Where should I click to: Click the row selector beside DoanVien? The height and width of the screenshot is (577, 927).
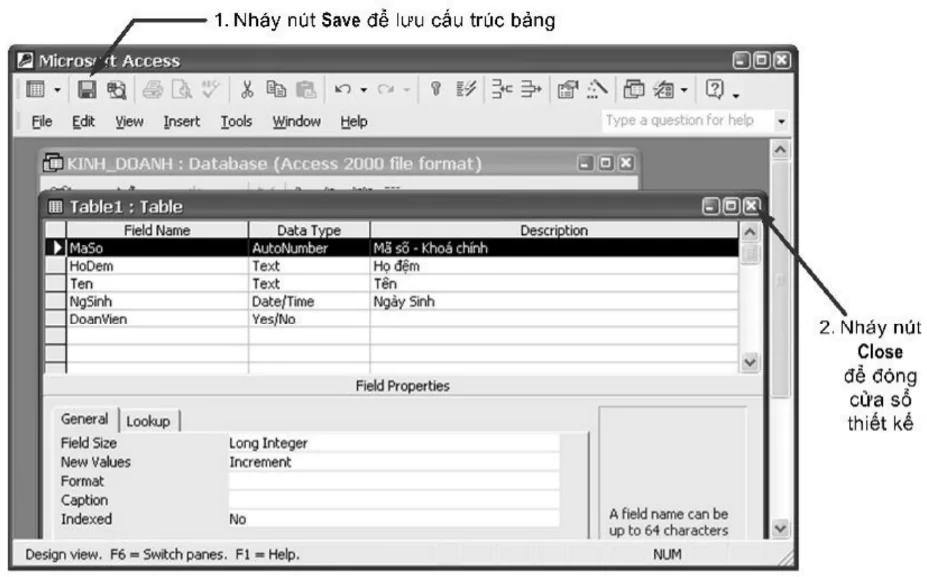[56, 319]
